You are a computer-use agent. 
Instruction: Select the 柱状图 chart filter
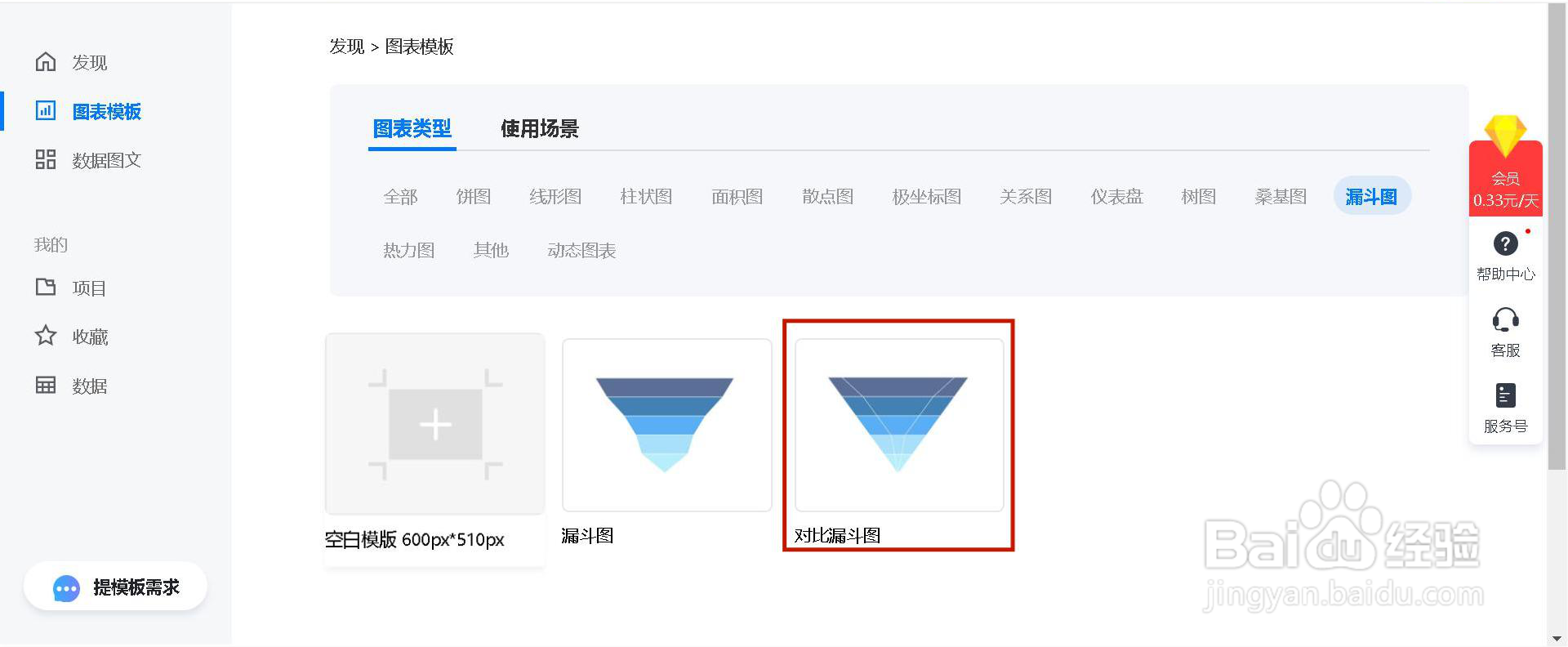(646, 197)
